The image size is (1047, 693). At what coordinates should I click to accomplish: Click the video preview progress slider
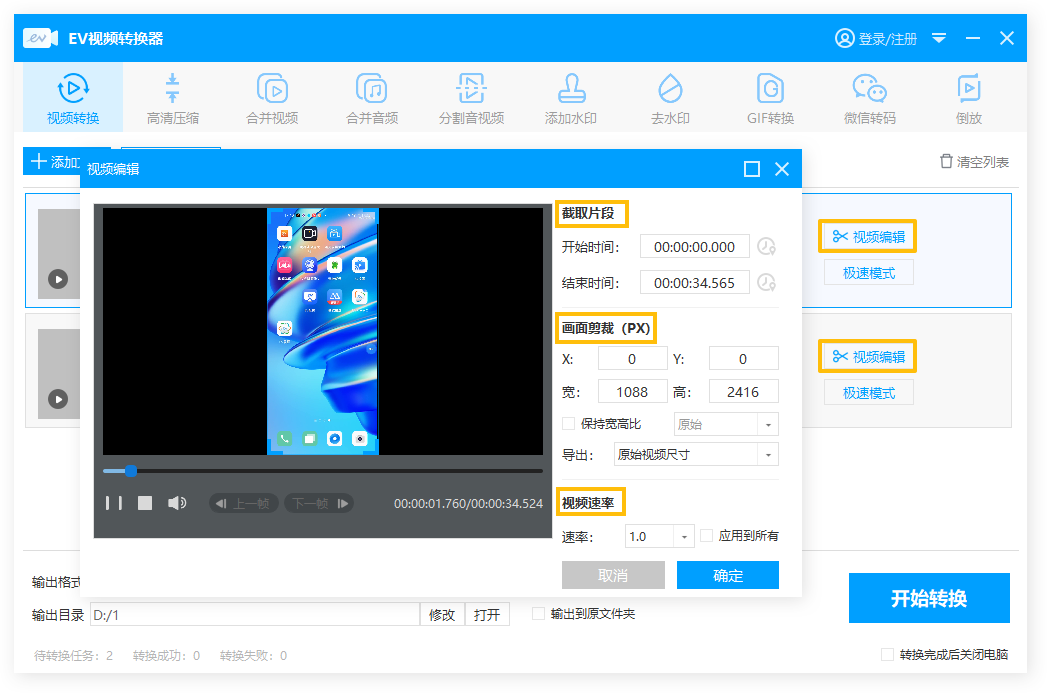pos(322,470)
